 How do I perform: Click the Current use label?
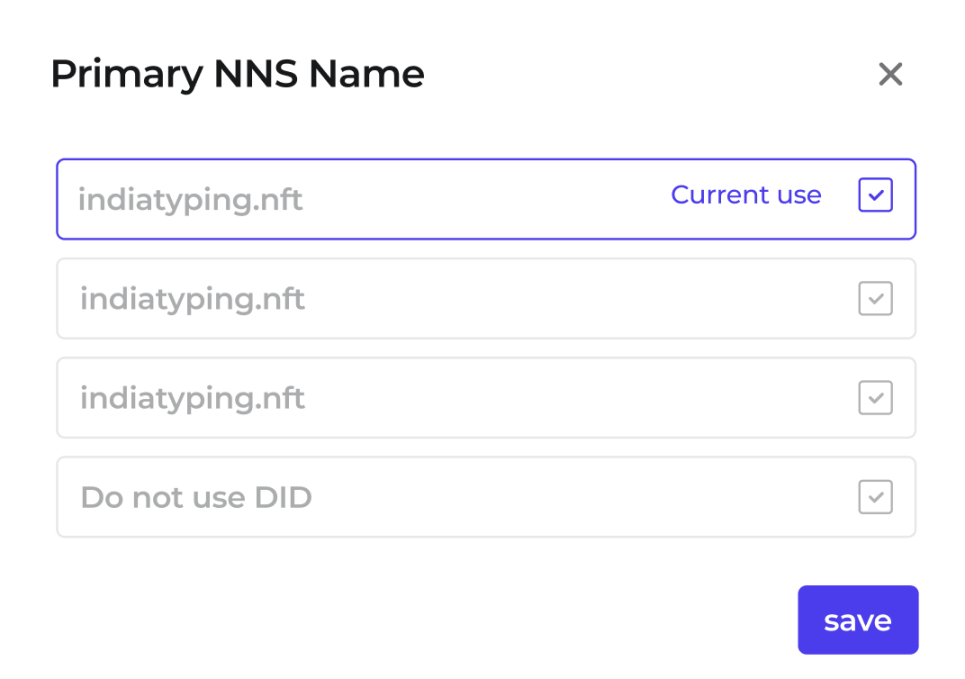coord(745,195)
